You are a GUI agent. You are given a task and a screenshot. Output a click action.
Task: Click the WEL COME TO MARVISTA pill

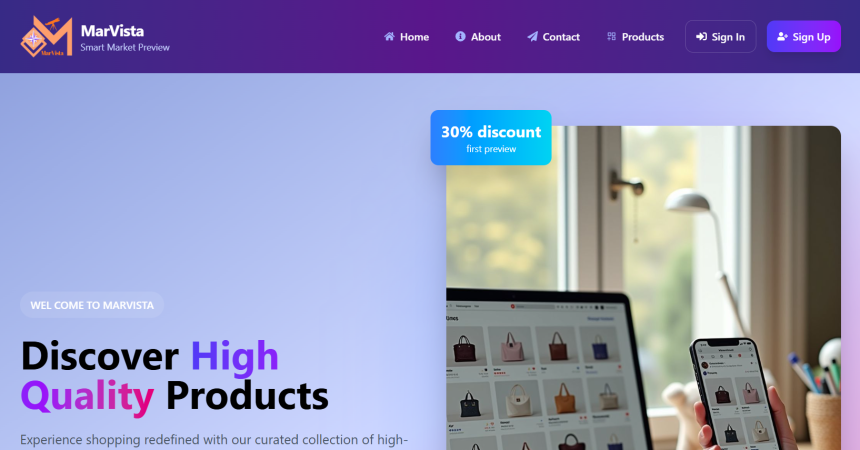pyautogui.click(x=92, y=305)
